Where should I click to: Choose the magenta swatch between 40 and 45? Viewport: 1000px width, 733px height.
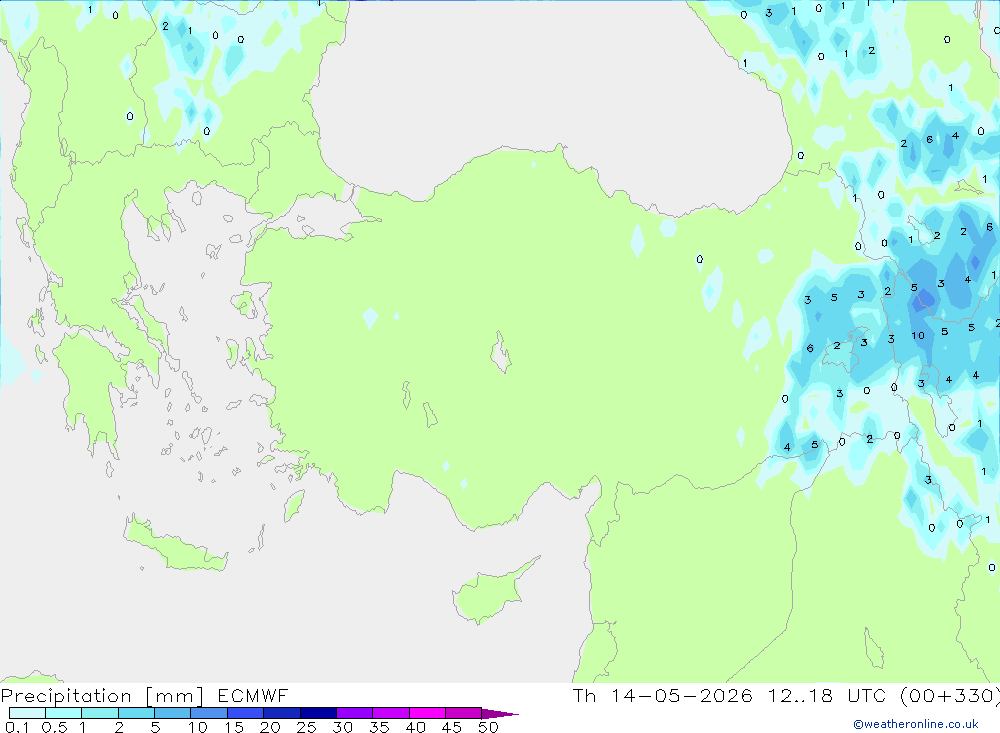click(x=427, y=713)
